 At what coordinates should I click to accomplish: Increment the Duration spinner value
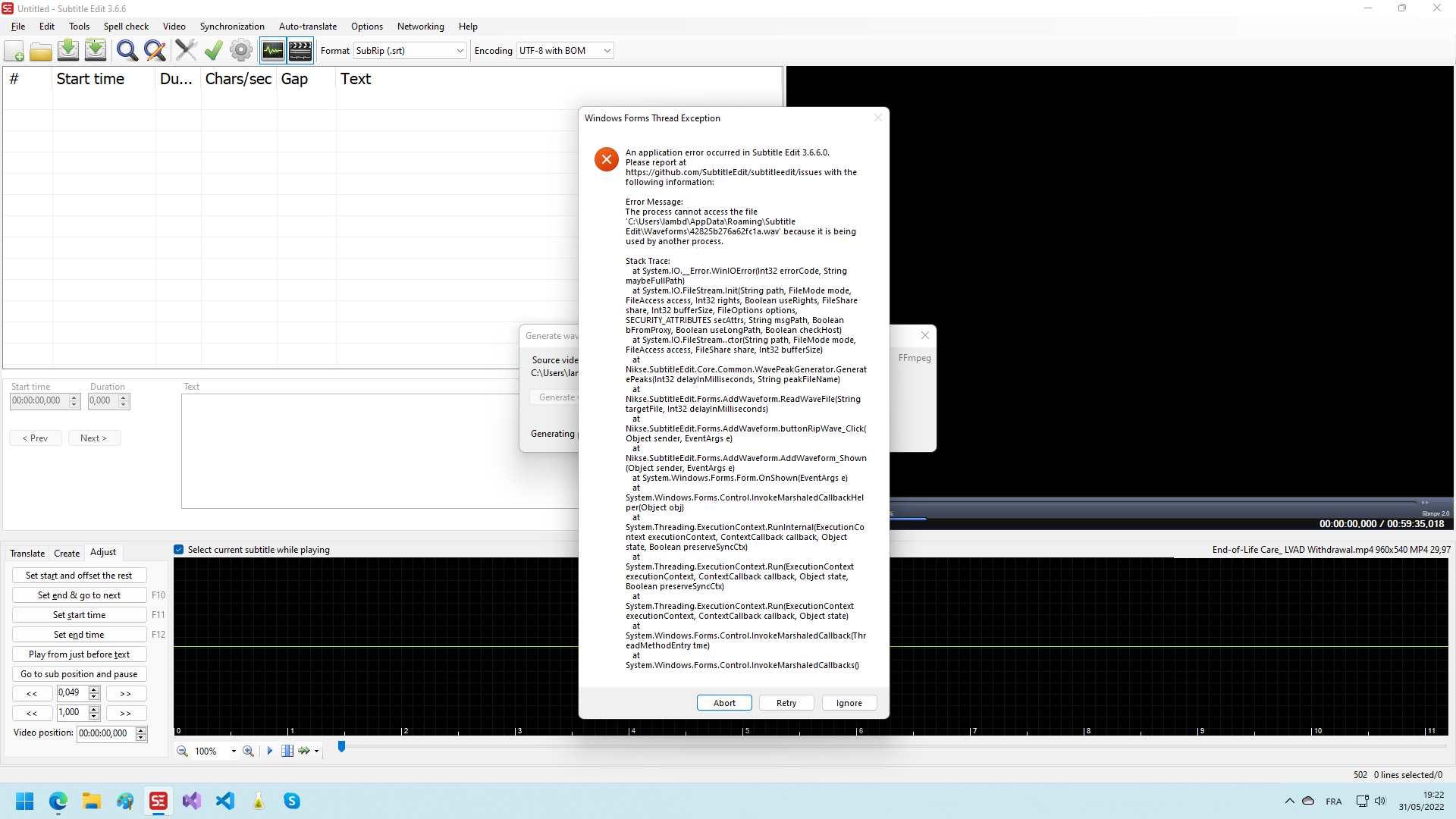tap(122, 397)
